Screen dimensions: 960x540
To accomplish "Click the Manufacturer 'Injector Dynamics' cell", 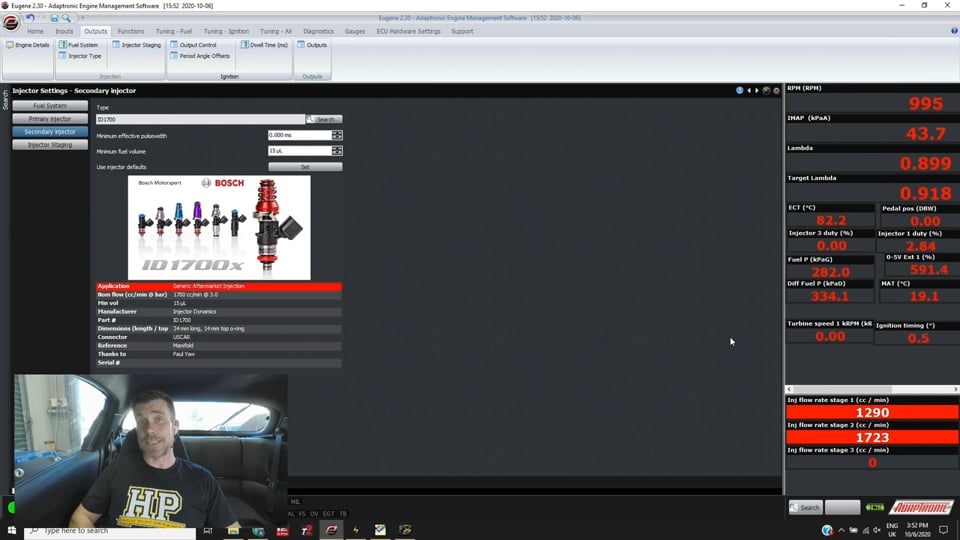I will [x=194, y=312].
